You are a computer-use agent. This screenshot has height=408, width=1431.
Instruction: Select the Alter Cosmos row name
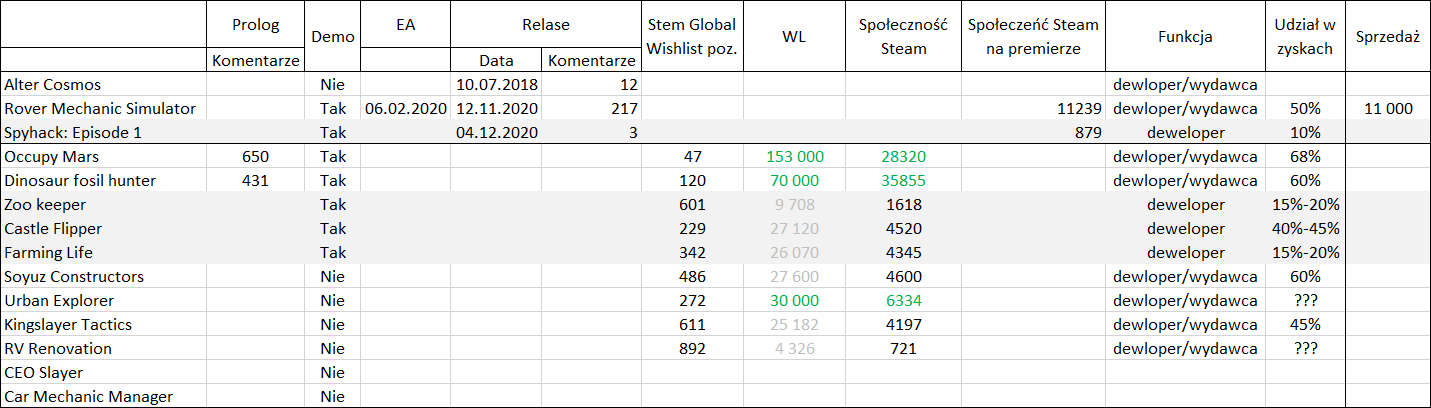tap(53, 85)
